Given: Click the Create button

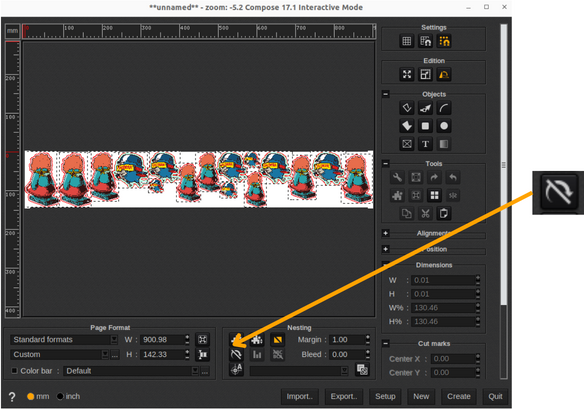Looking at the screenshot, I should click(x=458, y=396).
